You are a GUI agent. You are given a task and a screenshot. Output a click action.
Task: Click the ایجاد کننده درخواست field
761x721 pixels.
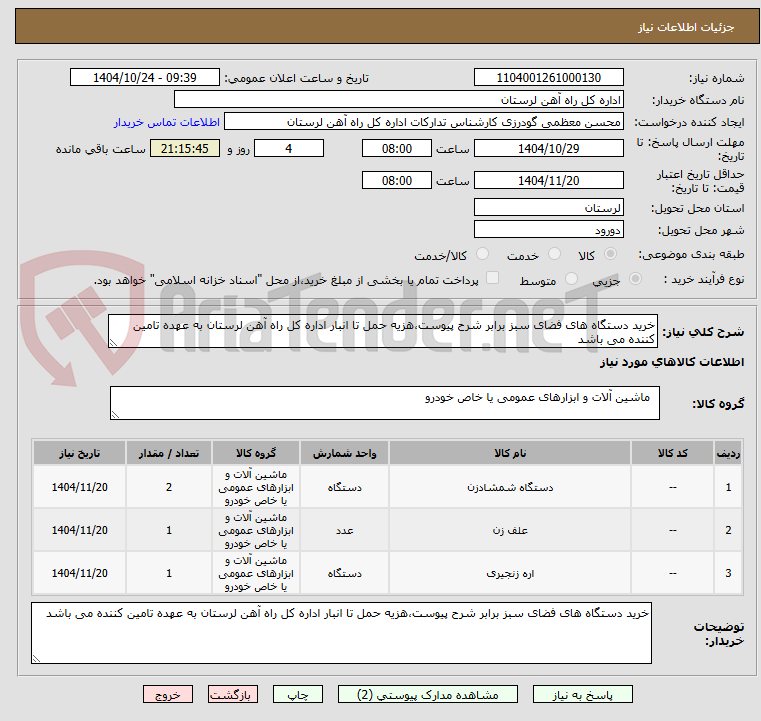point(424,122)
